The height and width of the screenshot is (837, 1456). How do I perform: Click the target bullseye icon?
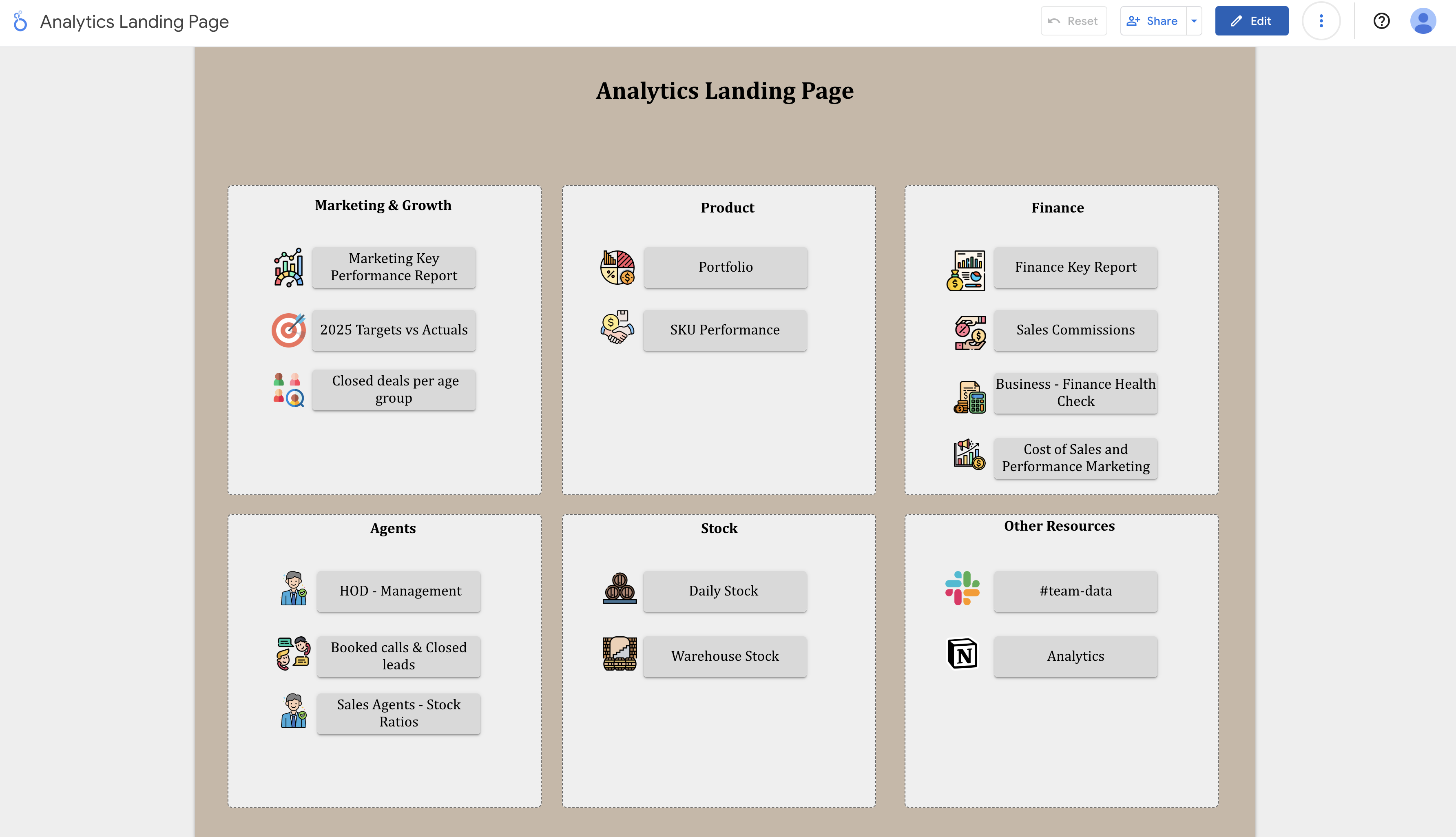coord(289,330)
